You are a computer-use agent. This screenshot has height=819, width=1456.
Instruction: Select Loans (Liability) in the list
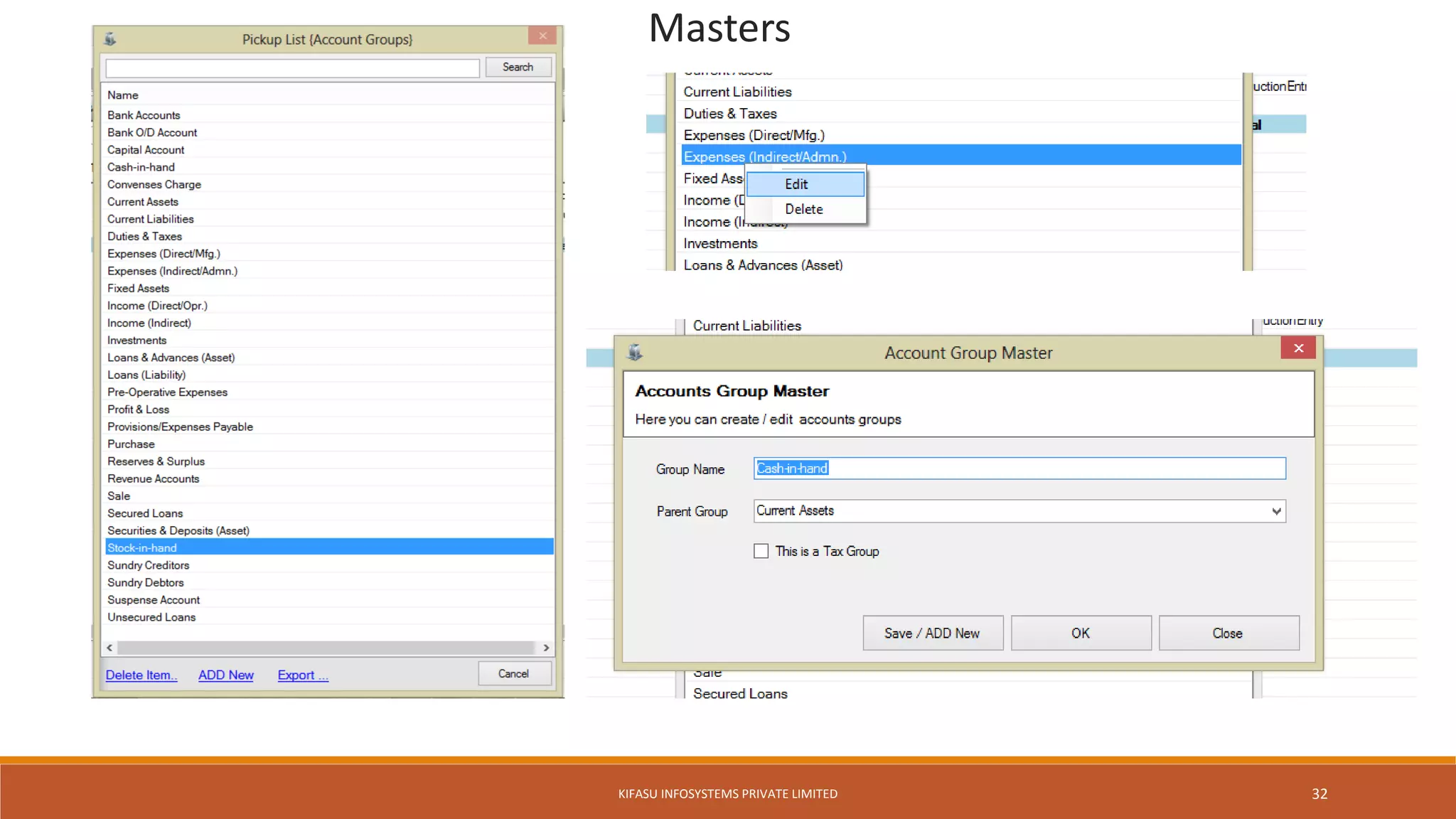[329, 375]
